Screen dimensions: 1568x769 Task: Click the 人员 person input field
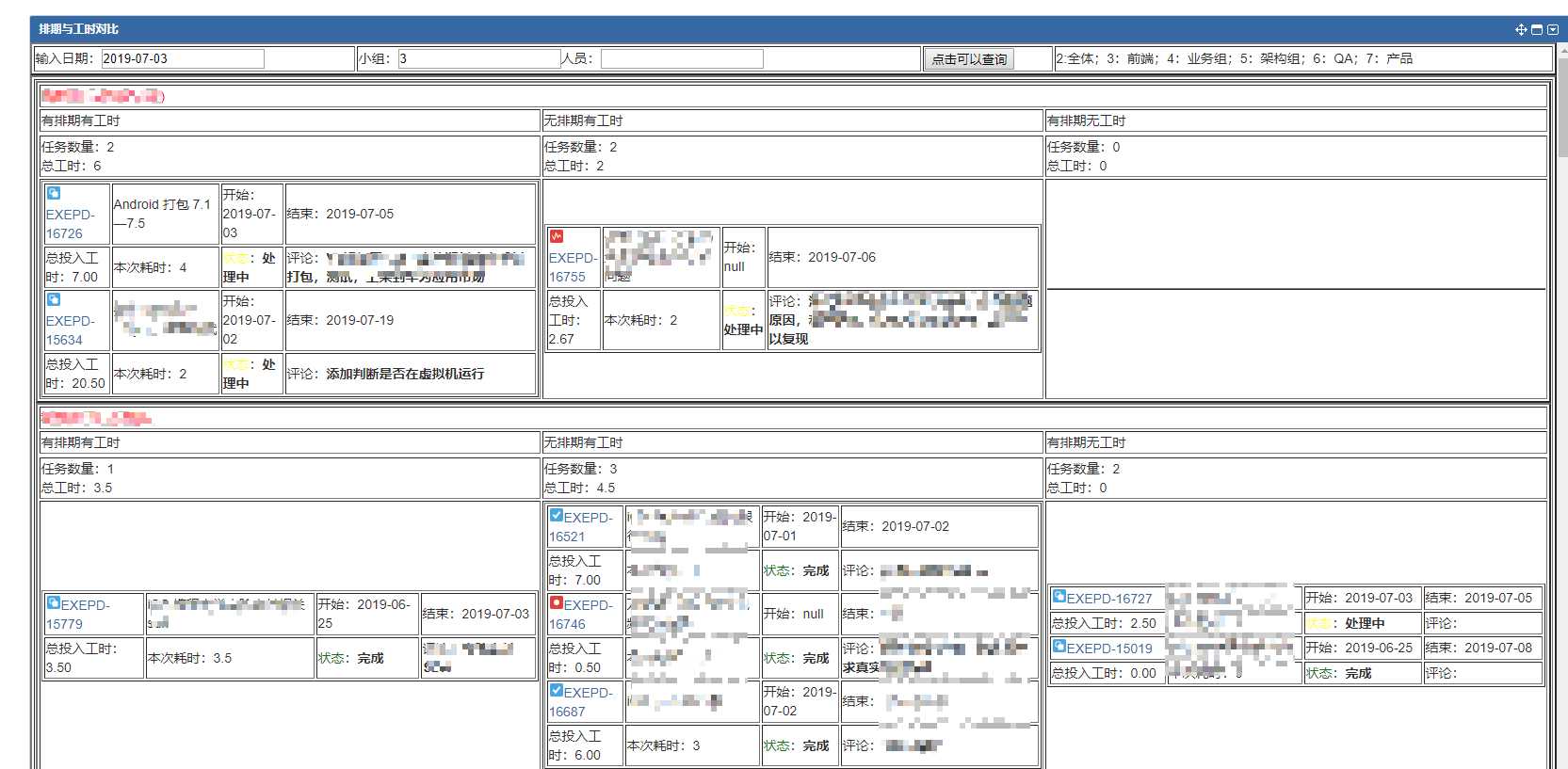(682, 58)
